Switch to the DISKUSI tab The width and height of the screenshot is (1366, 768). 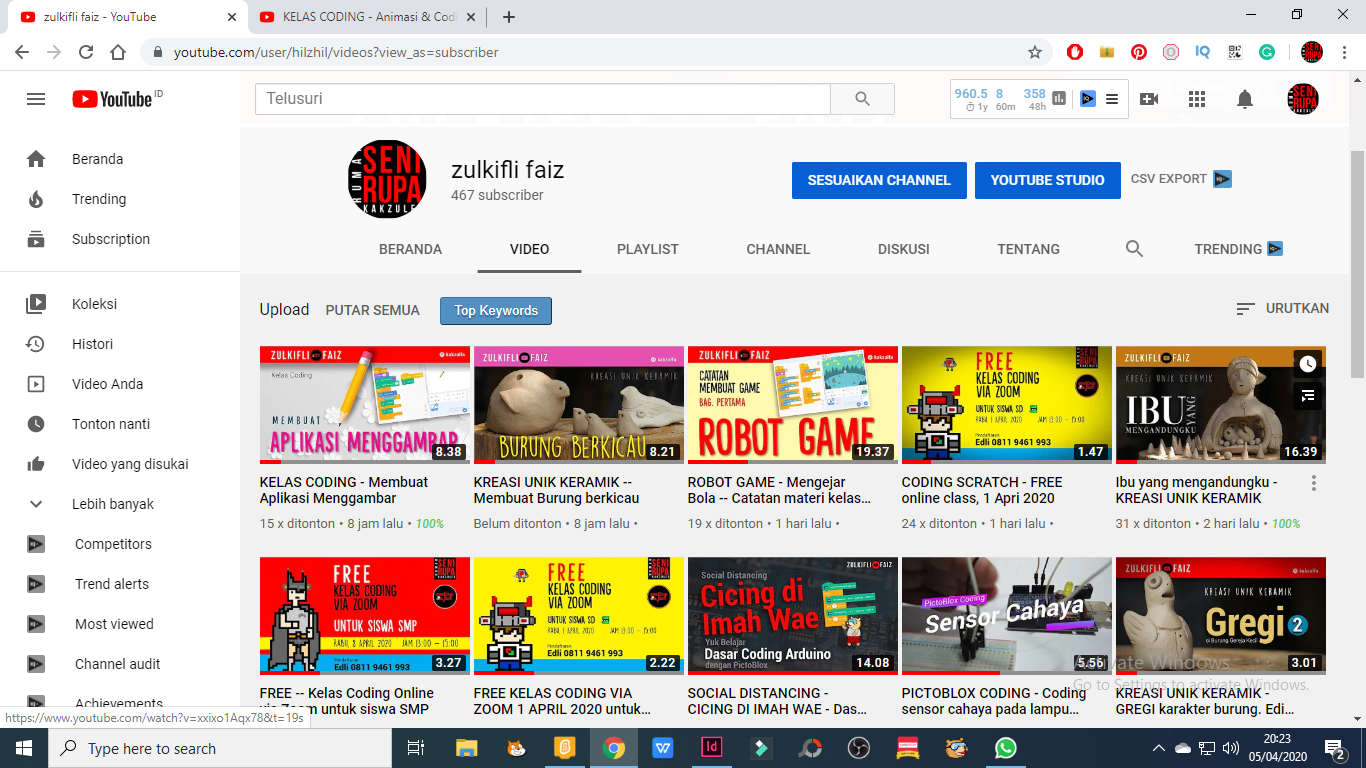[x=904, y=249]
